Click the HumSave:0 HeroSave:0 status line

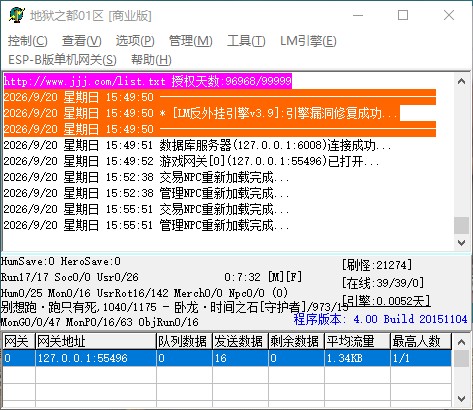(61, 261)
